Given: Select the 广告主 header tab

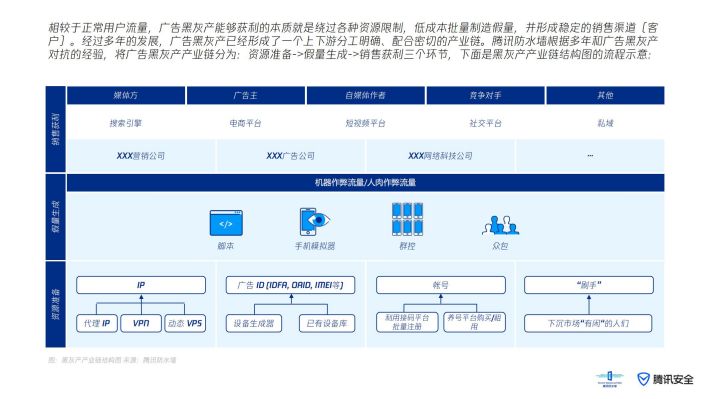Looking at the screenshot, I should 245,96.
